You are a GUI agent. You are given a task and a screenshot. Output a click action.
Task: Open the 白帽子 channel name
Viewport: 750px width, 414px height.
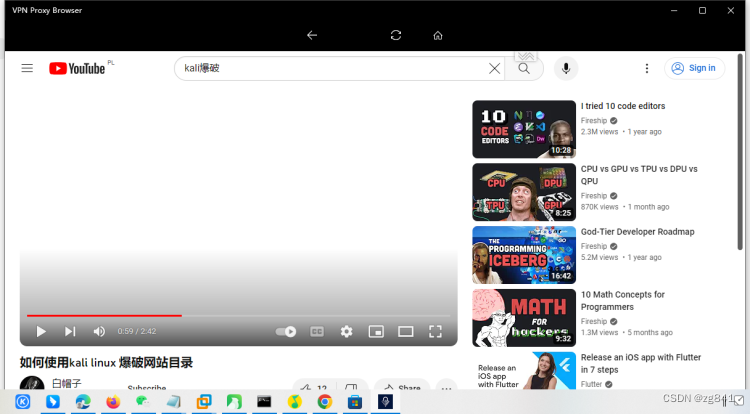point(66,383)
